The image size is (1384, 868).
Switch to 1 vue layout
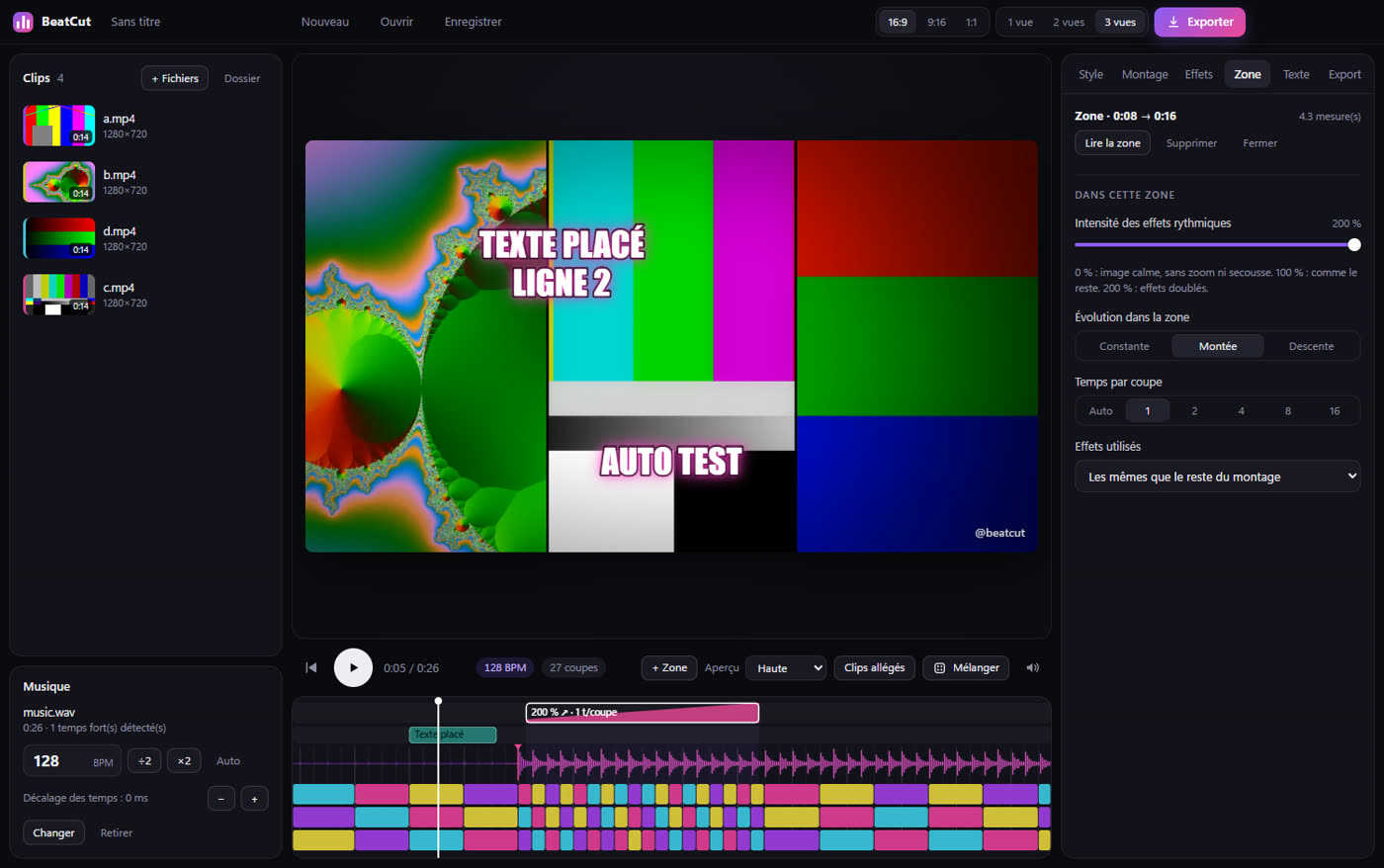[1020, 22]
